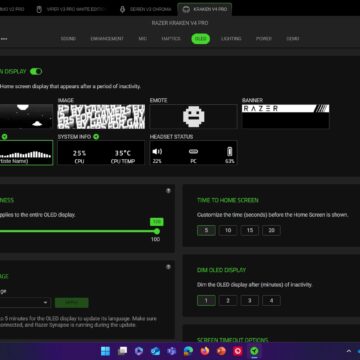Open Task View on the taskbar
Screen dimensions: 360x360
(122, 351)
